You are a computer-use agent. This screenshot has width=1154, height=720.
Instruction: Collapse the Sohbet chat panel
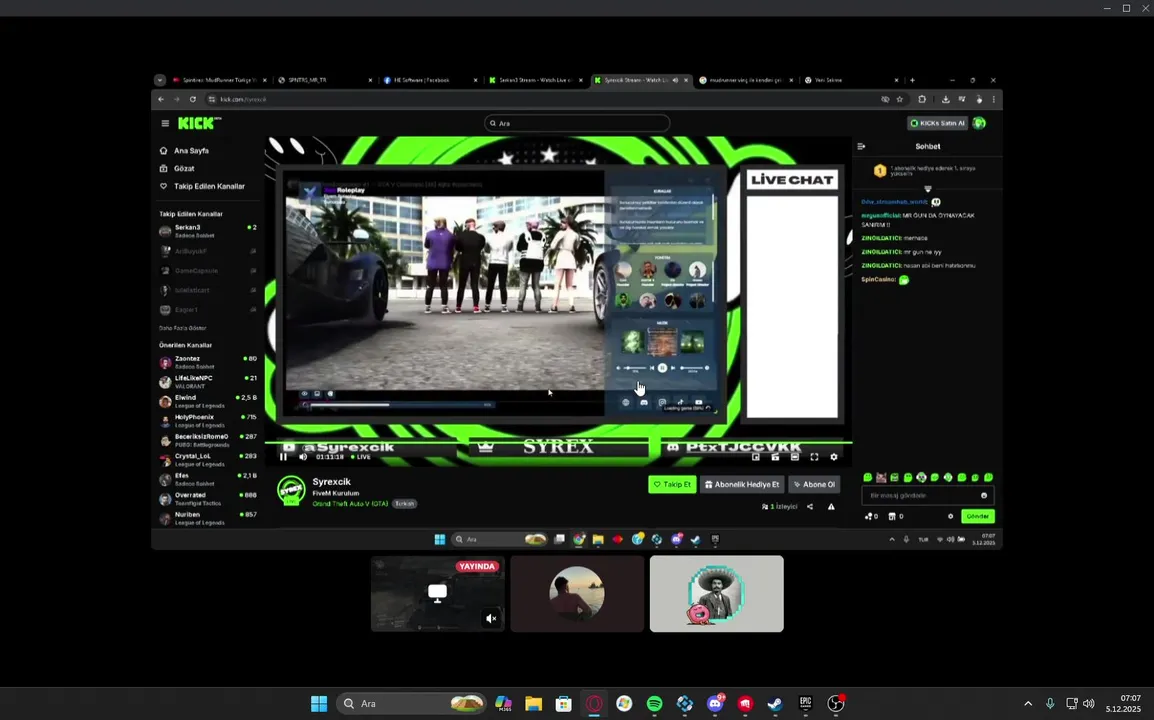click(x=861, y=147)
